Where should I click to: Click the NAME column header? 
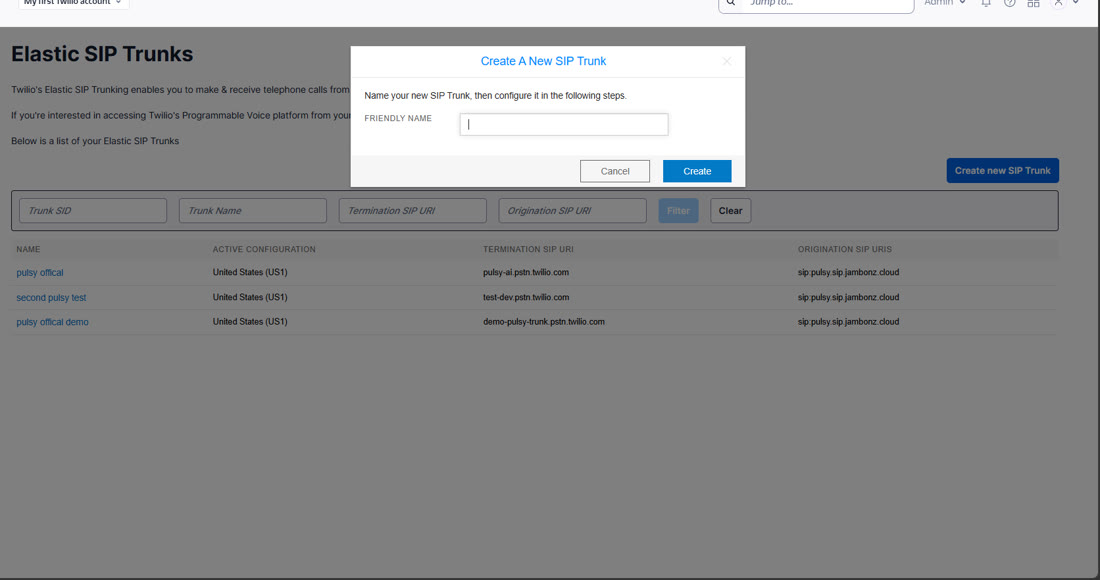pos(28,249)
